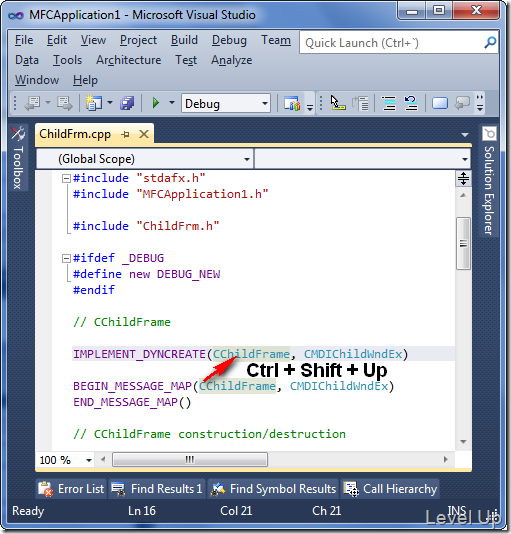Open the Debug menu
511x534 pixels.
pos(229,40)
